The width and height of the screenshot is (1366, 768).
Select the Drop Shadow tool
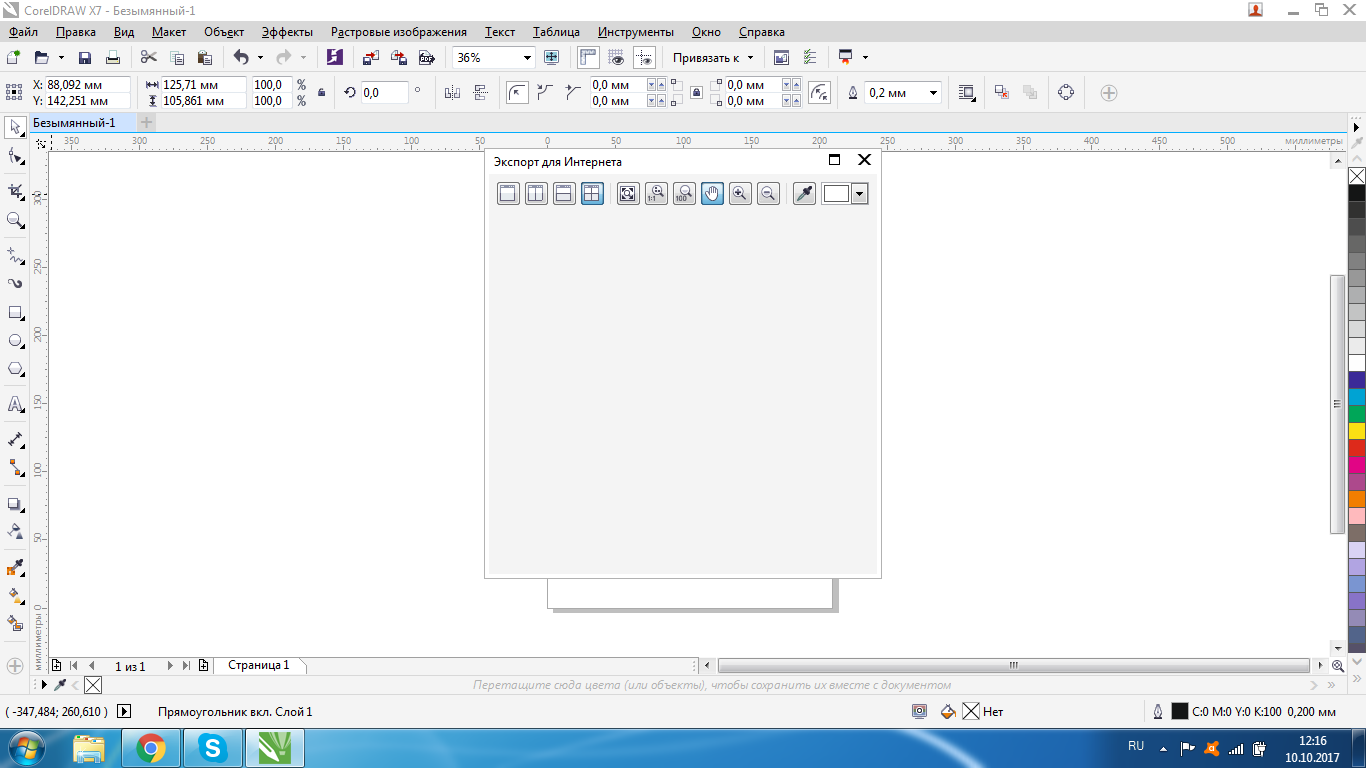coord(16,504)
